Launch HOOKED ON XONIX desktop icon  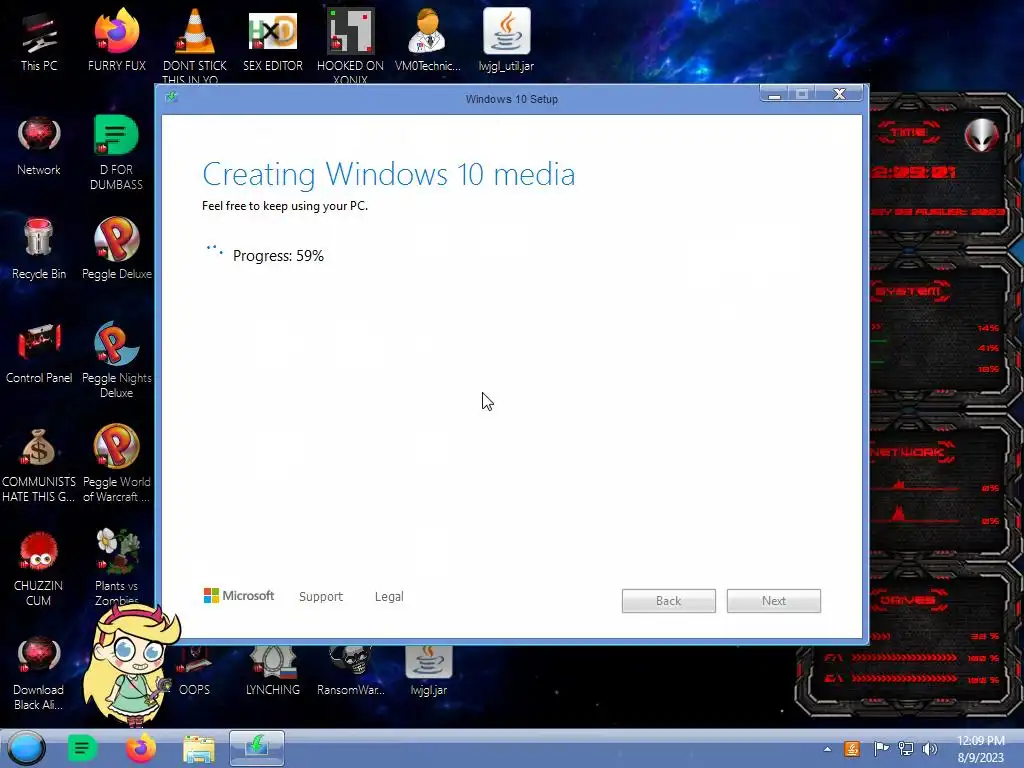(x=350, y=44)
